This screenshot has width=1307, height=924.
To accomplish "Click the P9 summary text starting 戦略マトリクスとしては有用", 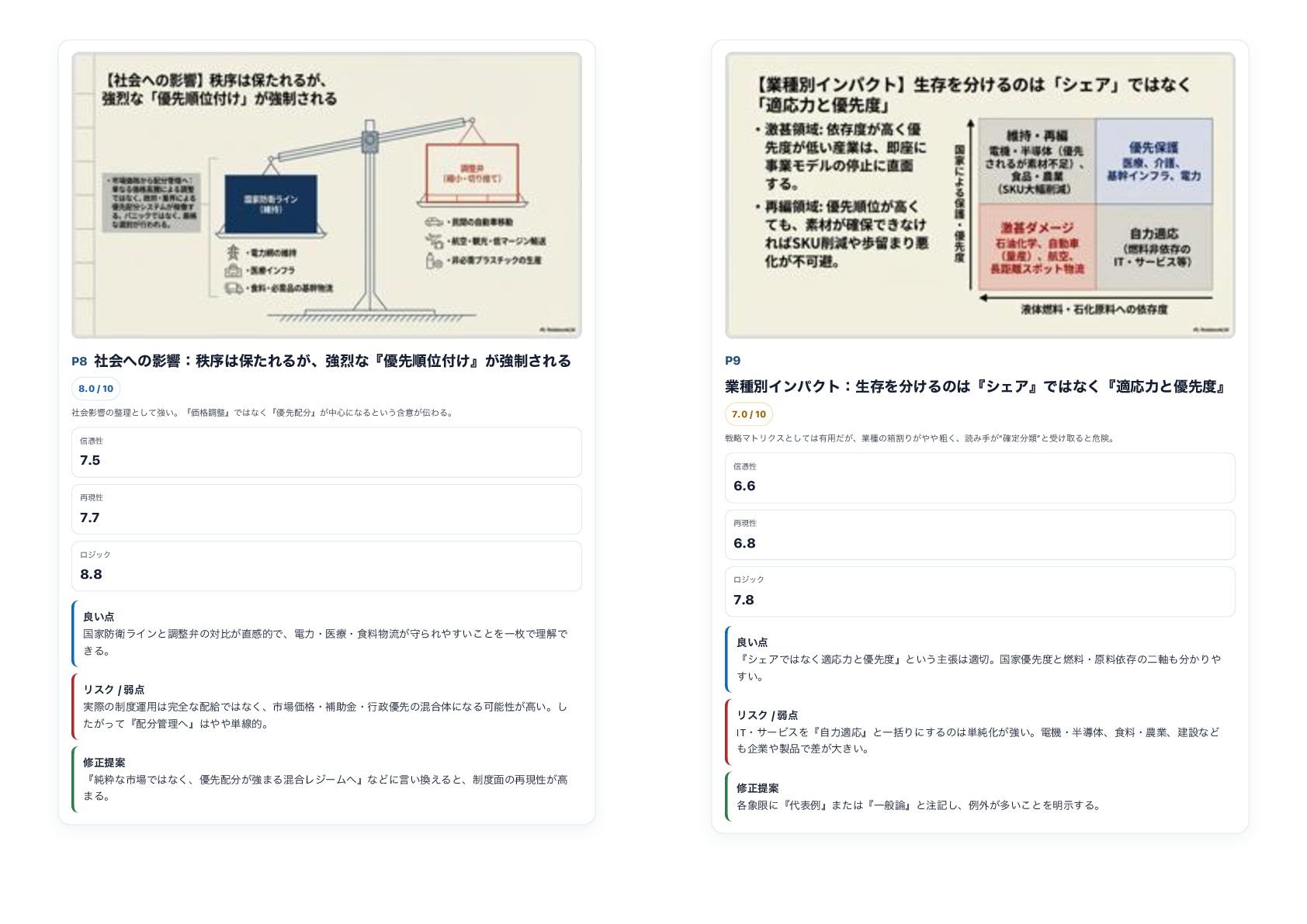I will (x=921, y=438).
